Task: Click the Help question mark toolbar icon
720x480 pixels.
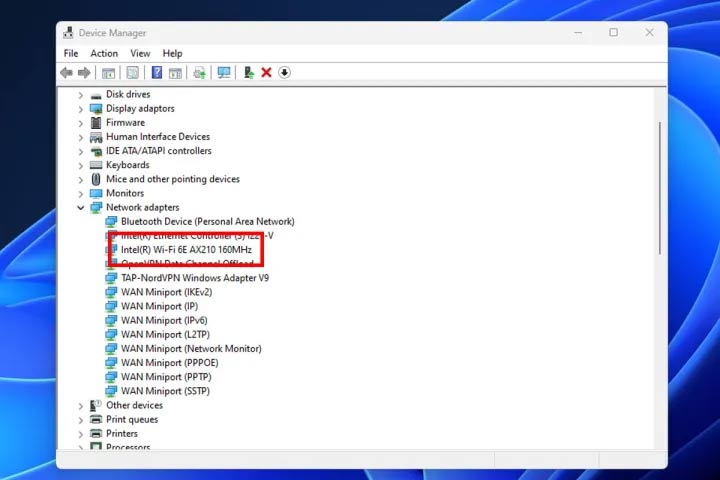Action: (157, 73)
